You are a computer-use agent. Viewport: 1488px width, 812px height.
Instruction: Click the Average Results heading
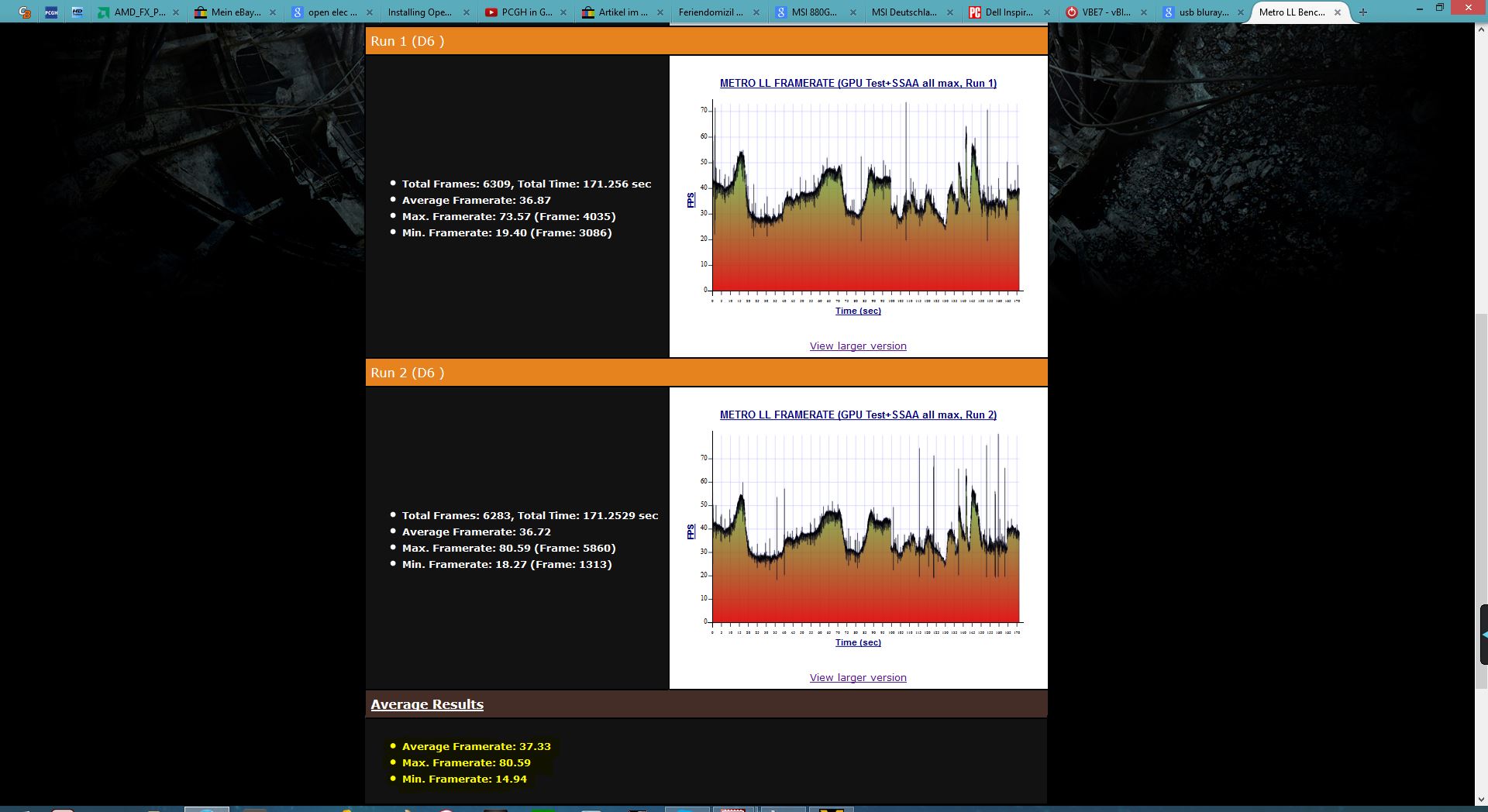point(427,704)
